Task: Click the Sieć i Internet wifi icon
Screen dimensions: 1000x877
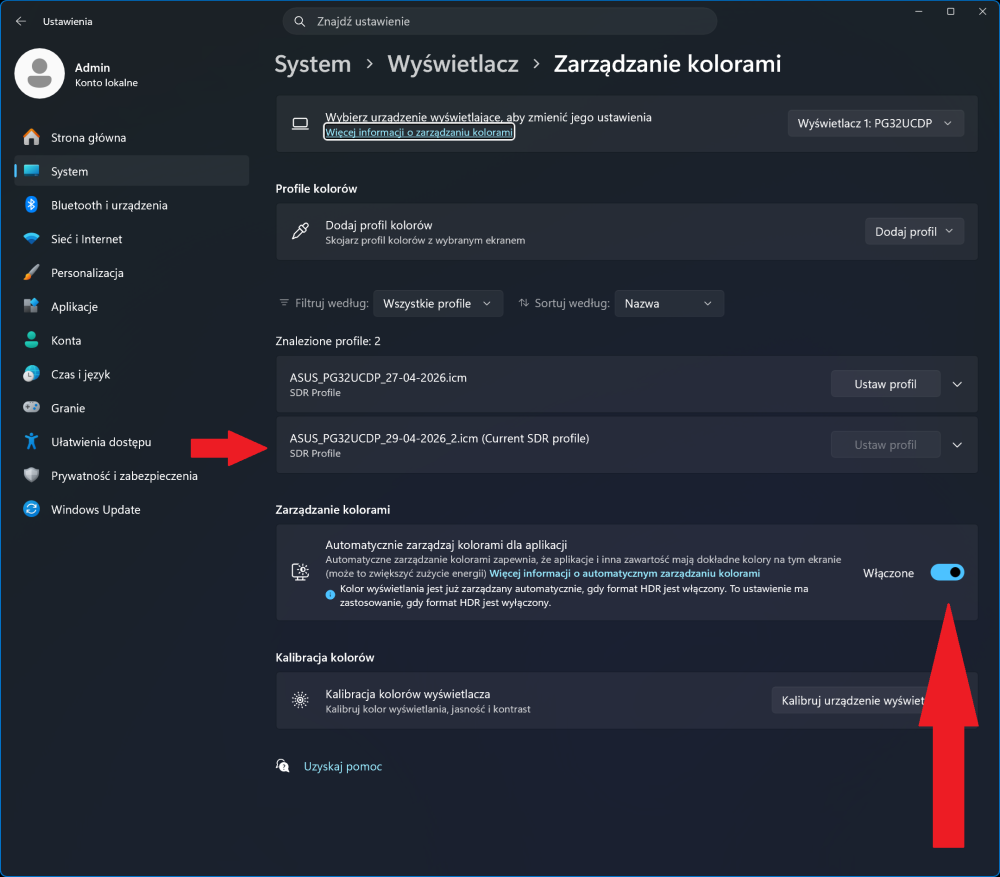Action: (x=31, y=239)
